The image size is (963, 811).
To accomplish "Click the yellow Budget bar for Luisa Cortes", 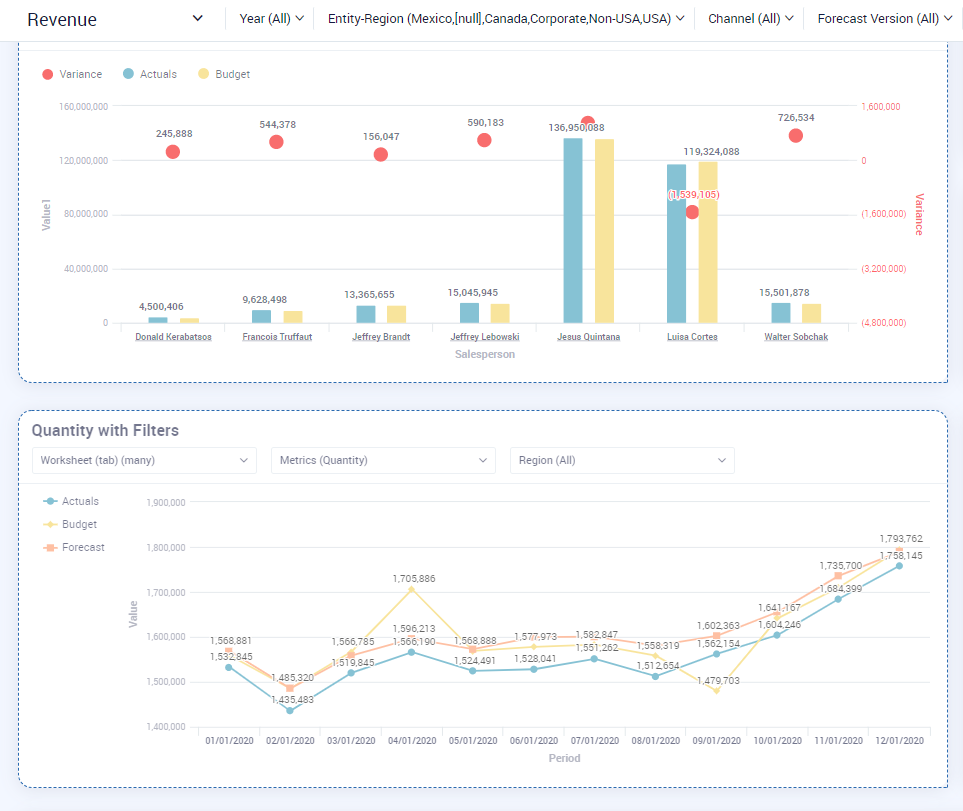I will pyautogui.click(x=708, y=242).
